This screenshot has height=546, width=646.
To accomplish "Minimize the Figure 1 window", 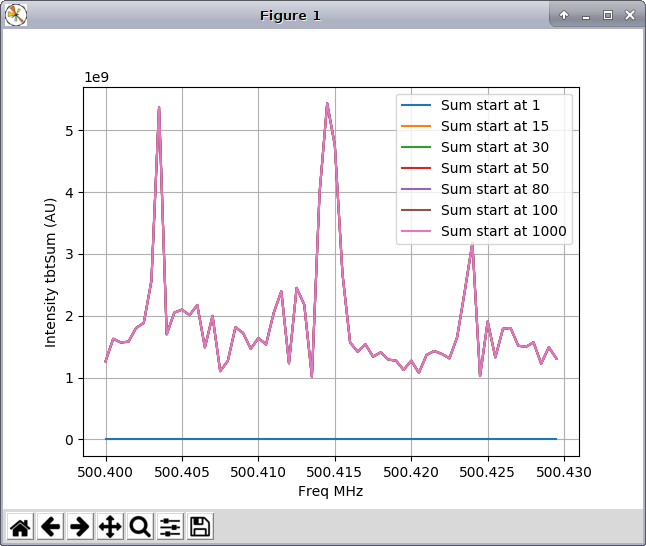I will (x=586, y=15).
